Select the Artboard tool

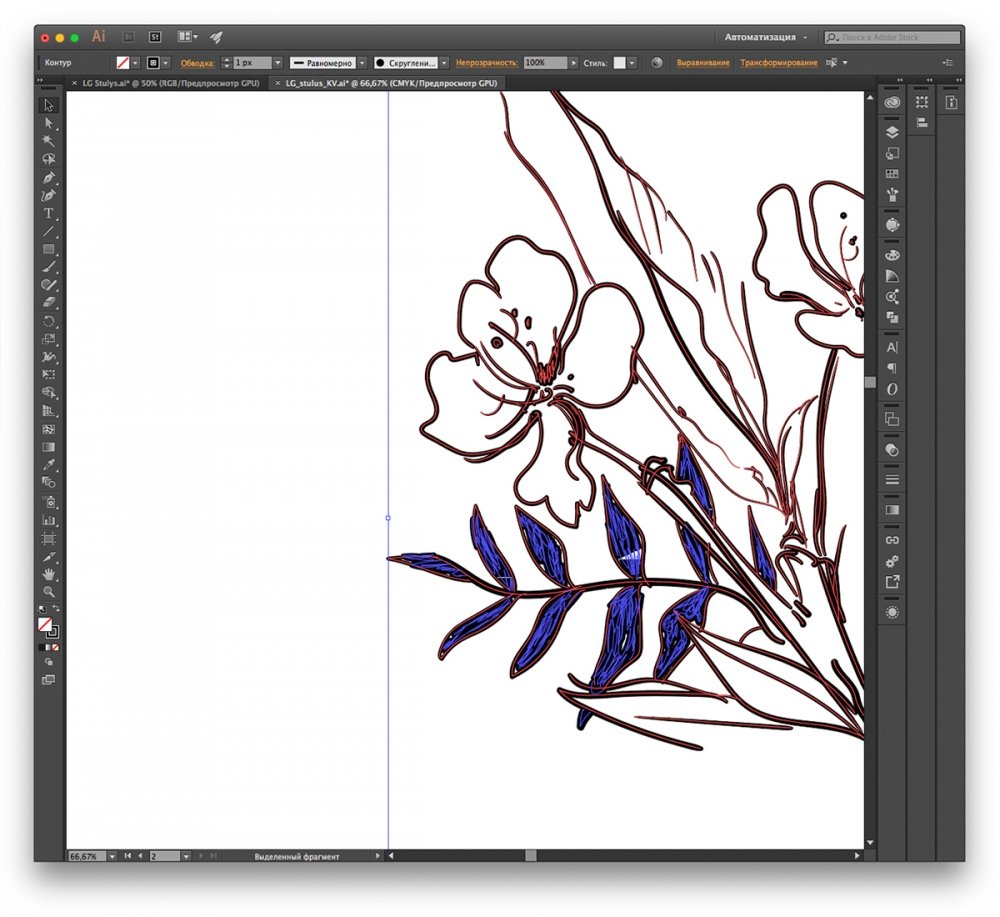(48, 539)
